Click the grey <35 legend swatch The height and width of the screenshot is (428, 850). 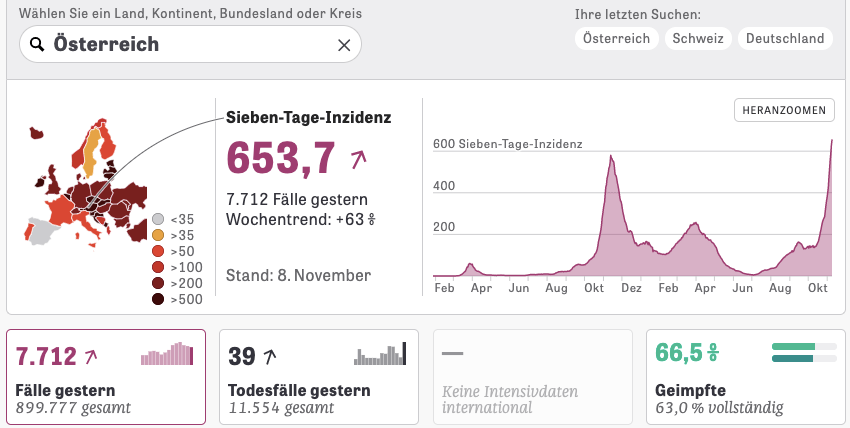point(158,219)
